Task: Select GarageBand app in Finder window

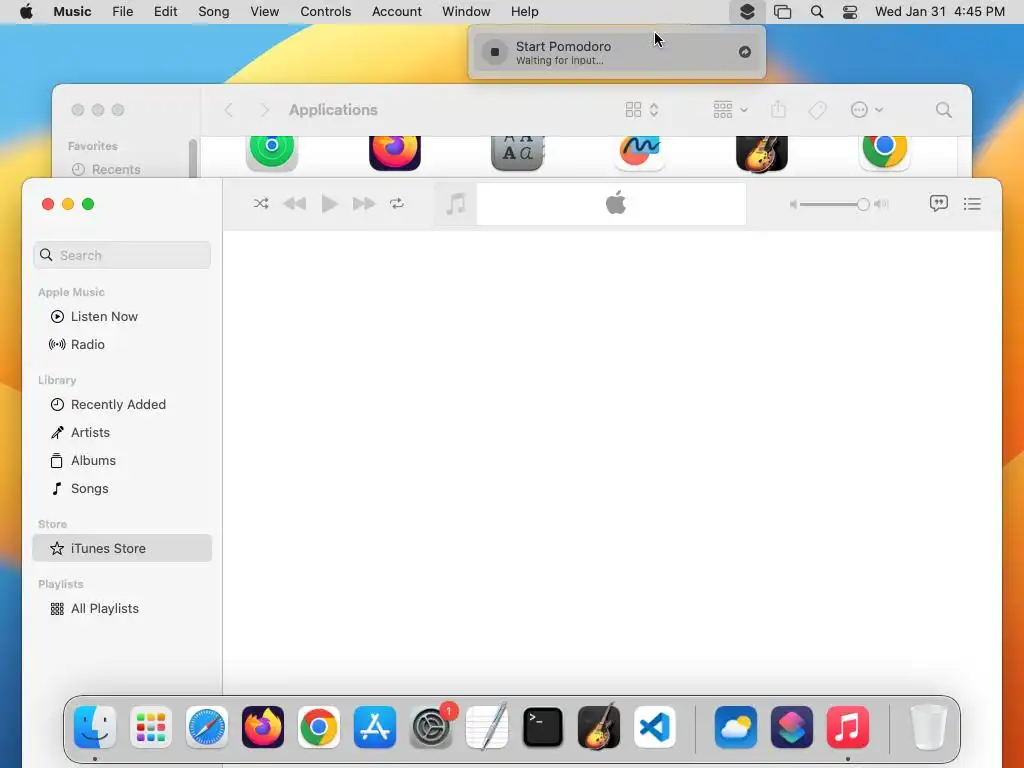Action: click(762, 152)
